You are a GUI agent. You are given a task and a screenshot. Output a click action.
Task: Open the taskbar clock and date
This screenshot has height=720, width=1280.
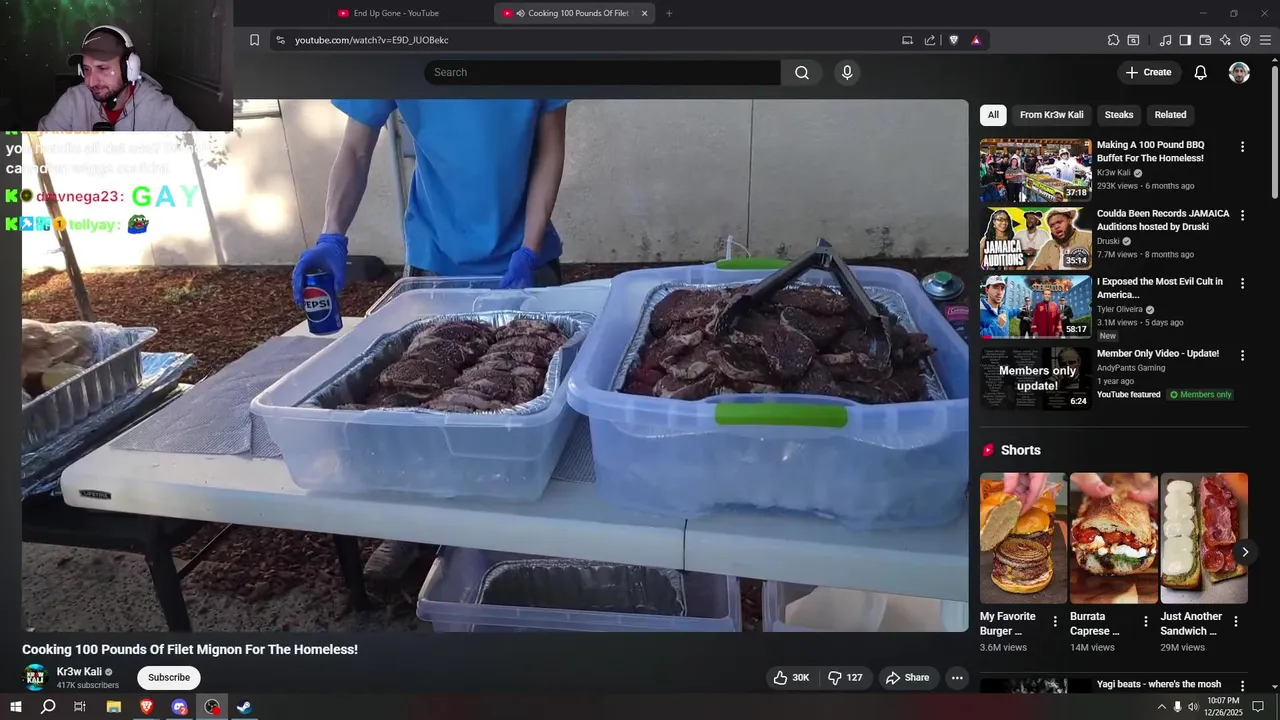click(1223, 707)
